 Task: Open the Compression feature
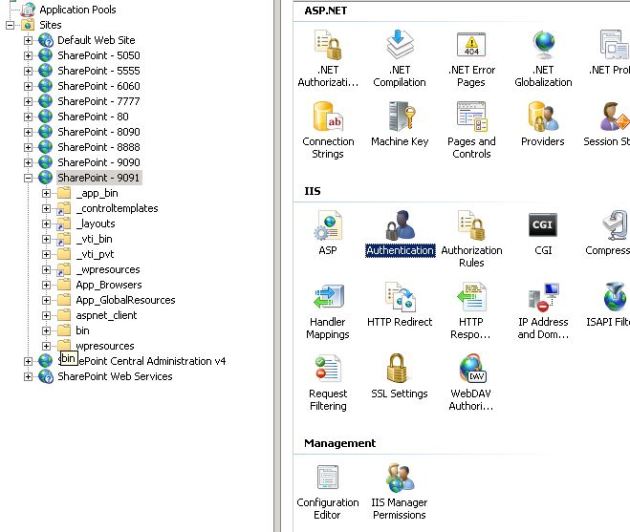[608, 233]
